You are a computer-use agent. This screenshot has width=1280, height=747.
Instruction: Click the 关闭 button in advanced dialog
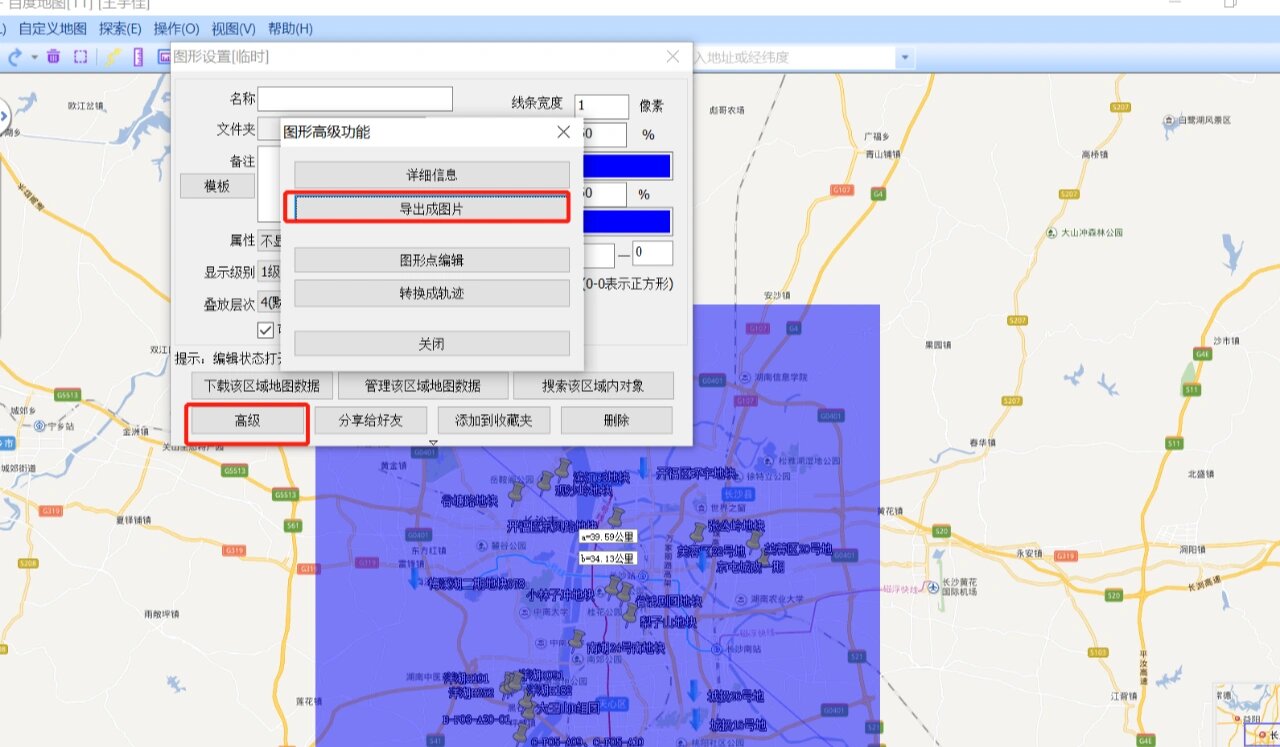coord(432,344)
